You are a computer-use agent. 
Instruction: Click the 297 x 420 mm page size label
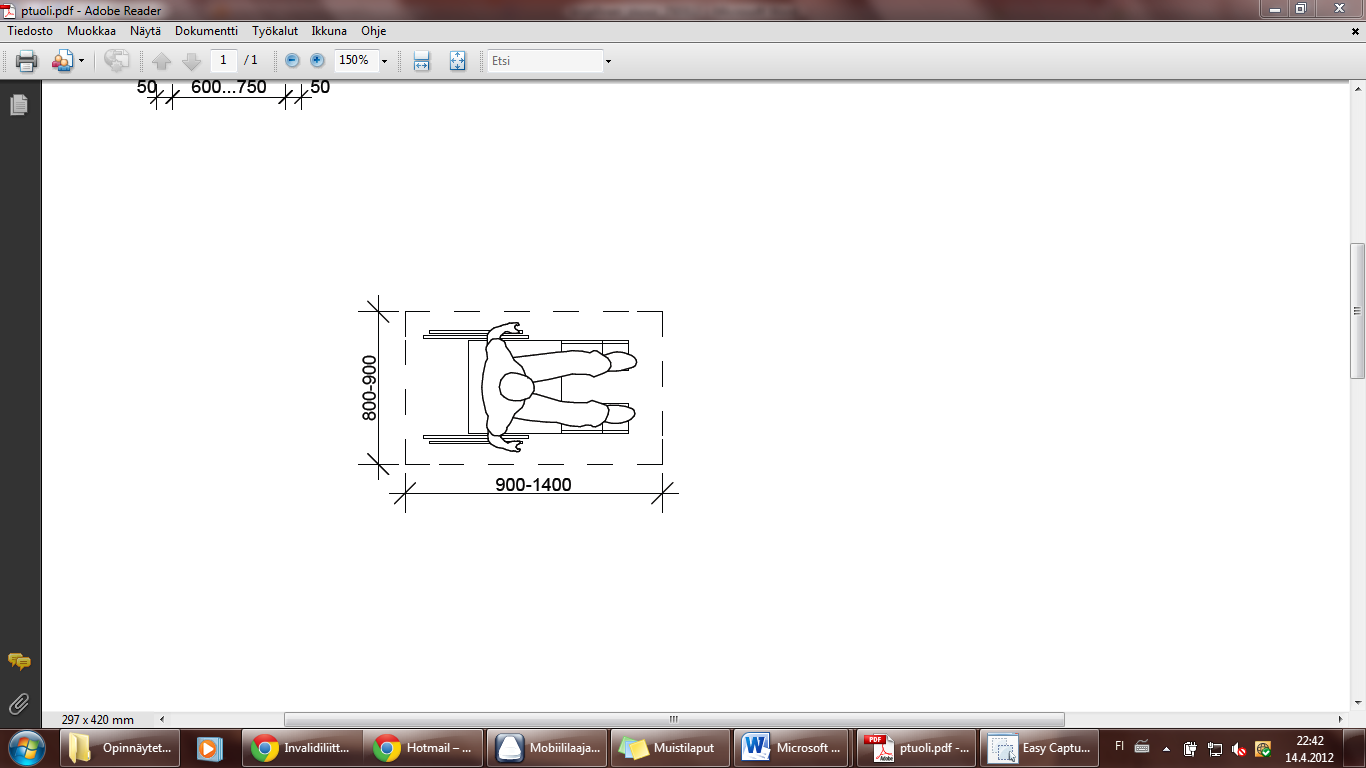98,719
